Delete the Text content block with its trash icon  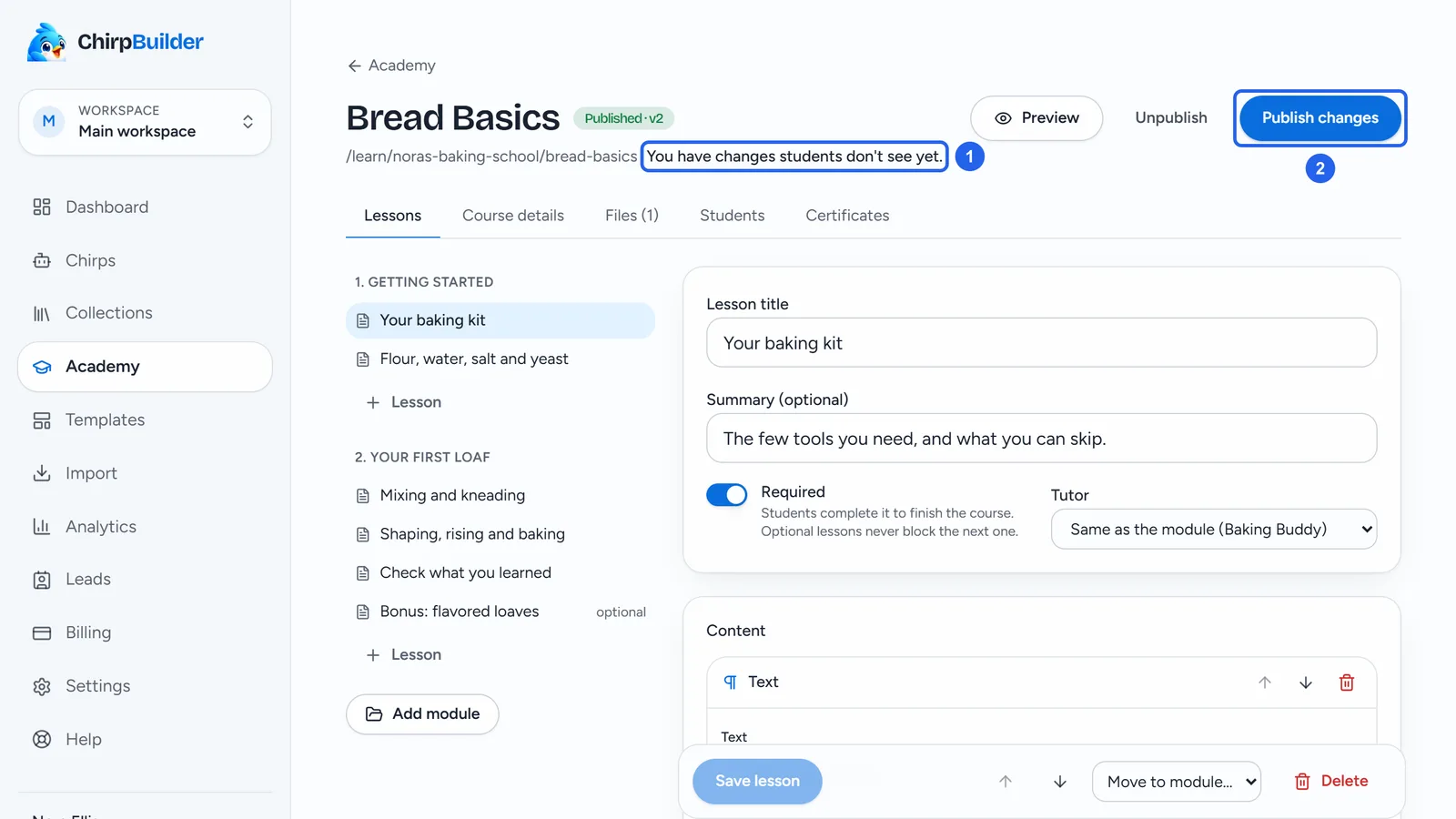(x=1347, y=682)
